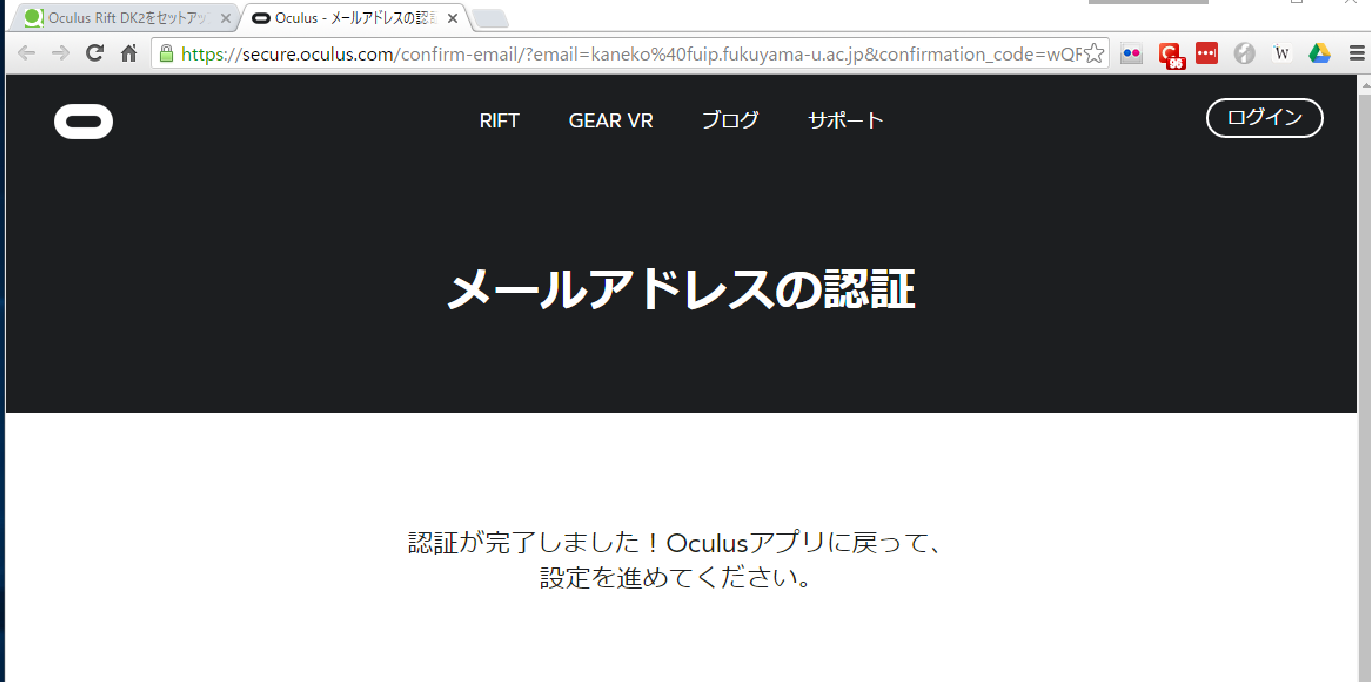
Task: Open the Wikipedia W extension icon
Action: click(x=1282, y=54)
